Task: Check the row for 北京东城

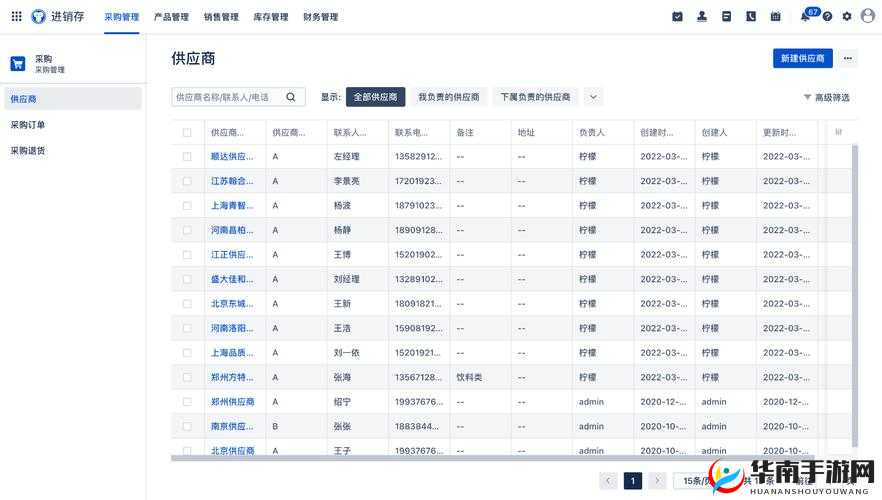Action: pyautogui.click(x=187, y=304)
